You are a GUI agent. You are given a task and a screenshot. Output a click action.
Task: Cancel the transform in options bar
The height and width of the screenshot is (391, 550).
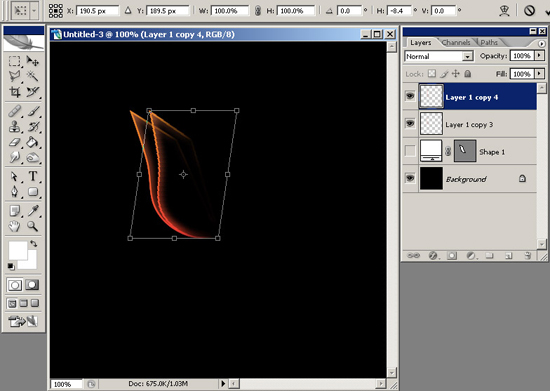pyautogui.click(x=529, y=11)
